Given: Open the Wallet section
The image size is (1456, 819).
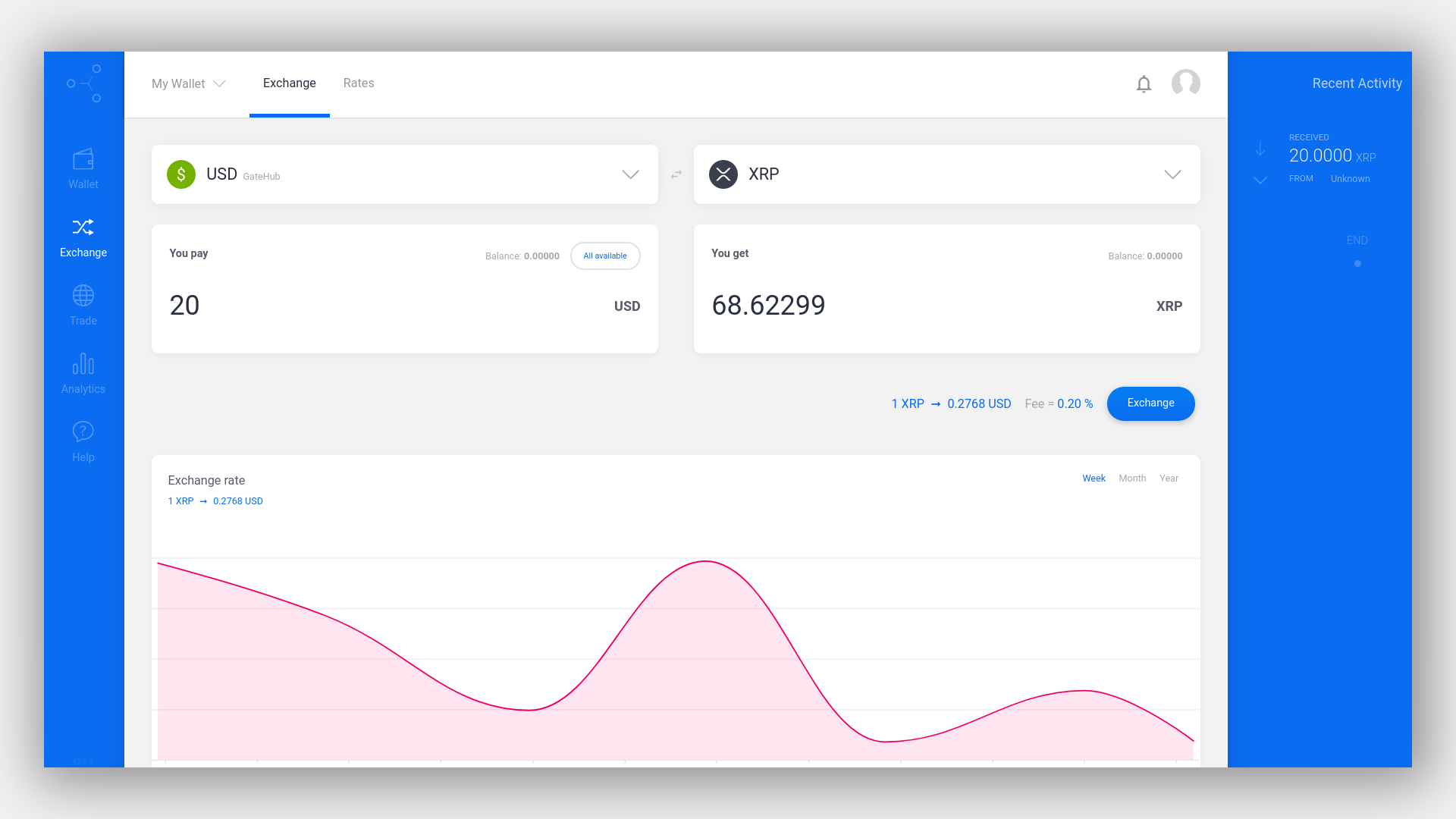Looking at the screenshot, I should click(x=83, y=169).
